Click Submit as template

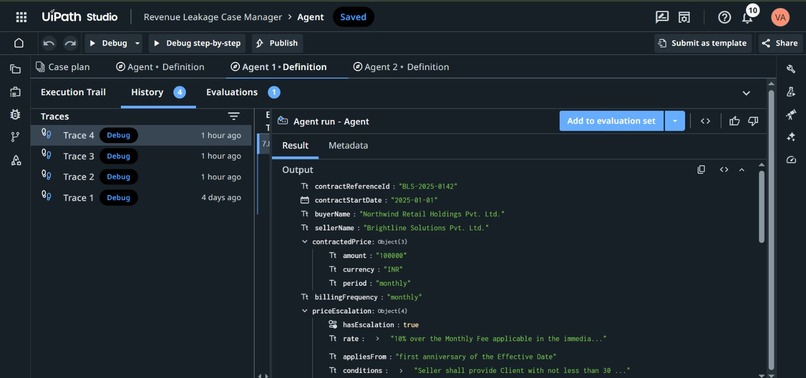703,43
